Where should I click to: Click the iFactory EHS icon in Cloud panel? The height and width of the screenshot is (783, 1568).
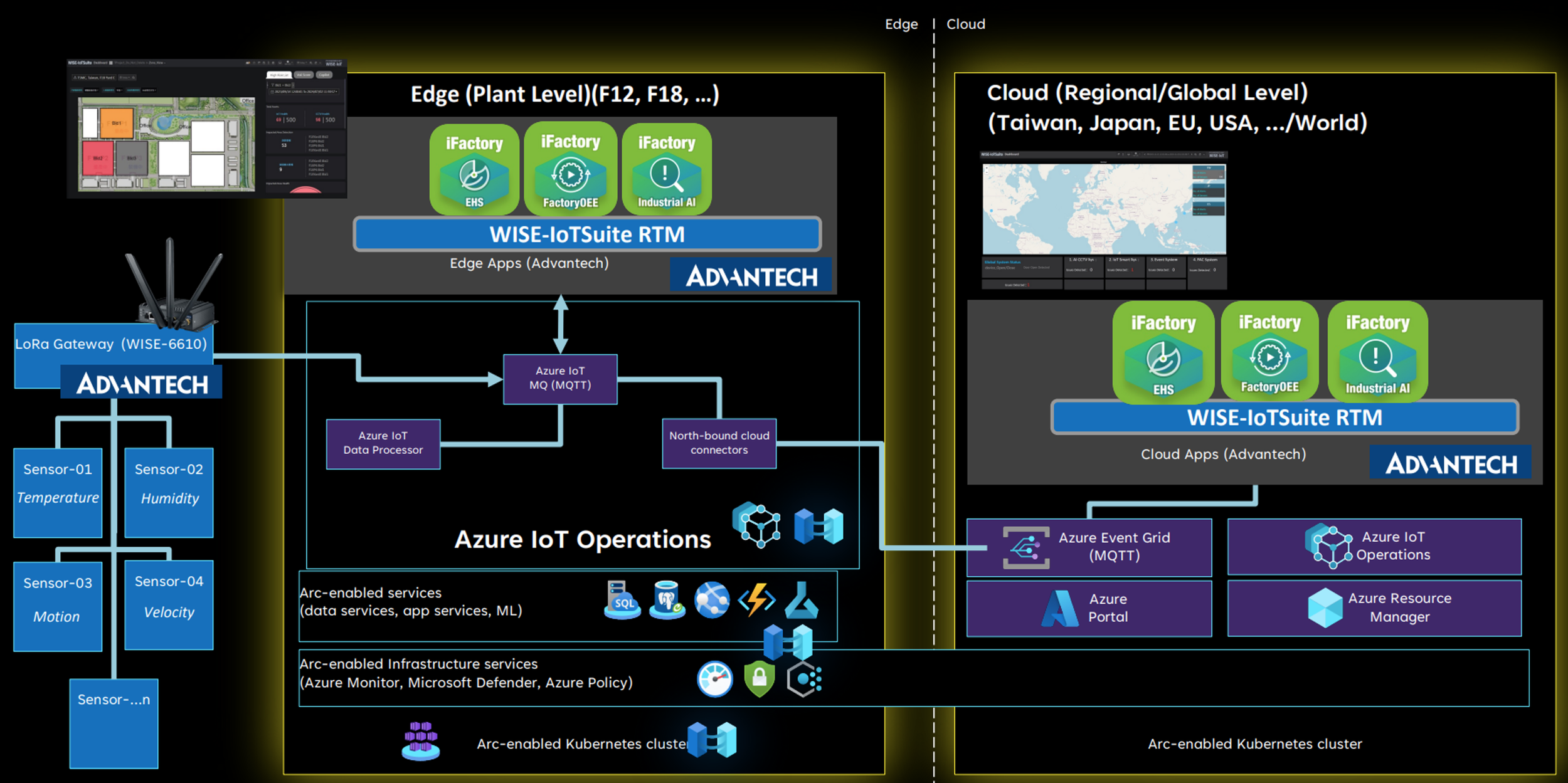(1163, 353)
